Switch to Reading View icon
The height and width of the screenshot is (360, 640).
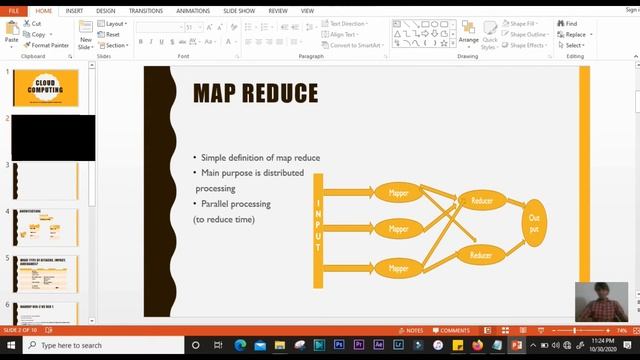[523, 331]
